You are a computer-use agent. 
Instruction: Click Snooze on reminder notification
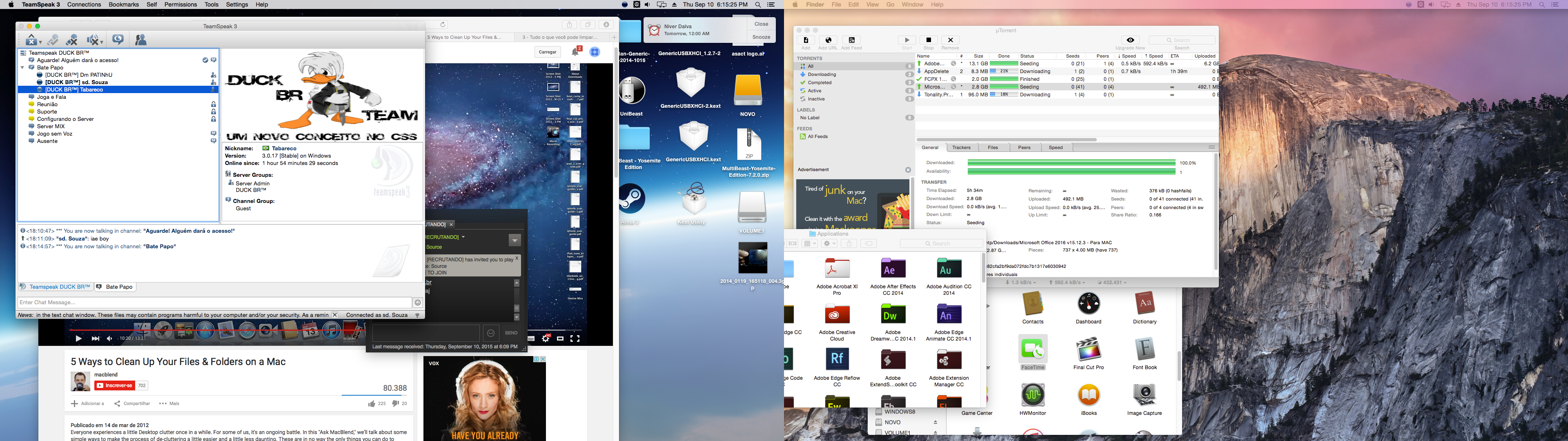[x=761, y=37]
